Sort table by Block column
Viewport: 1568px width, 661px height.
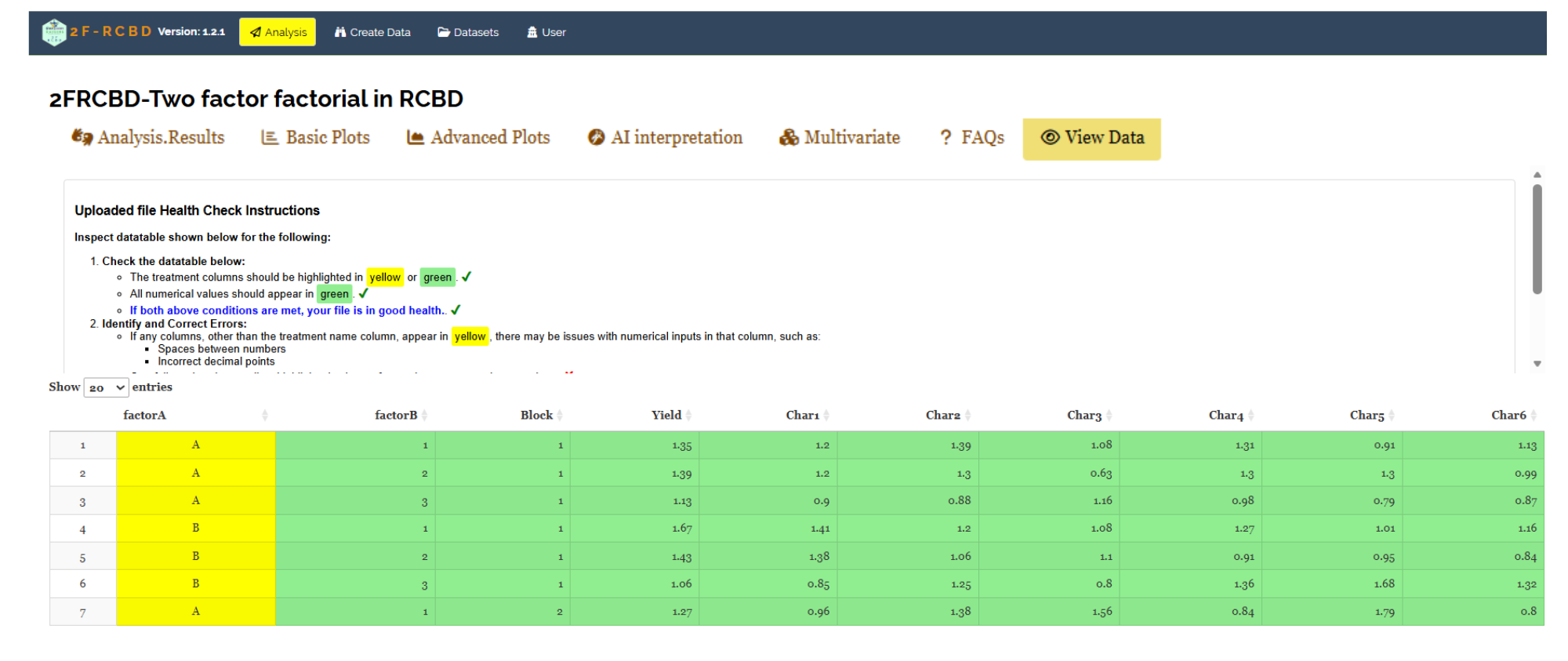503,416
